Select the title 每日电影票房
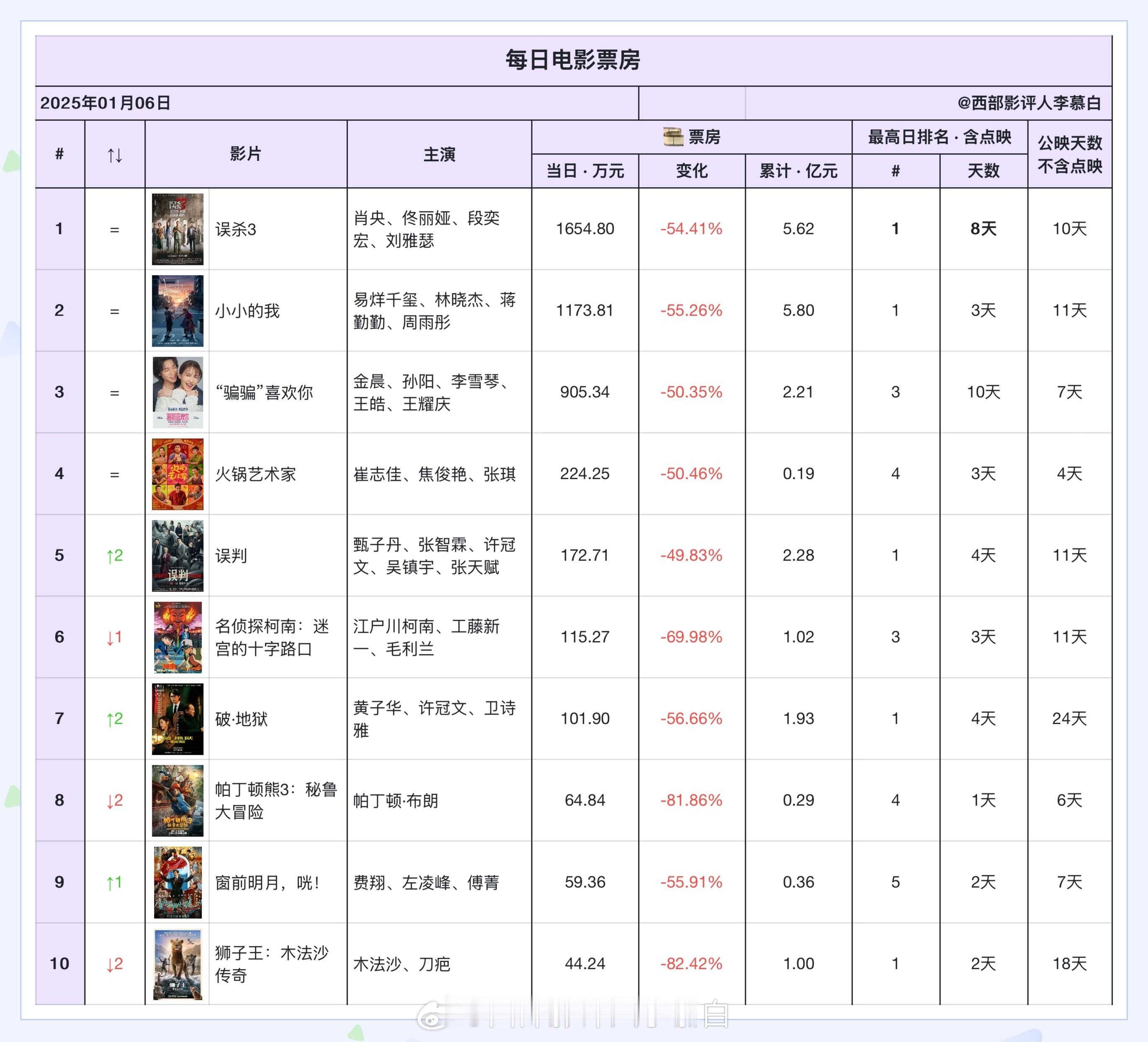This screenshot has height=1042, width=1148. pos(573,60)
